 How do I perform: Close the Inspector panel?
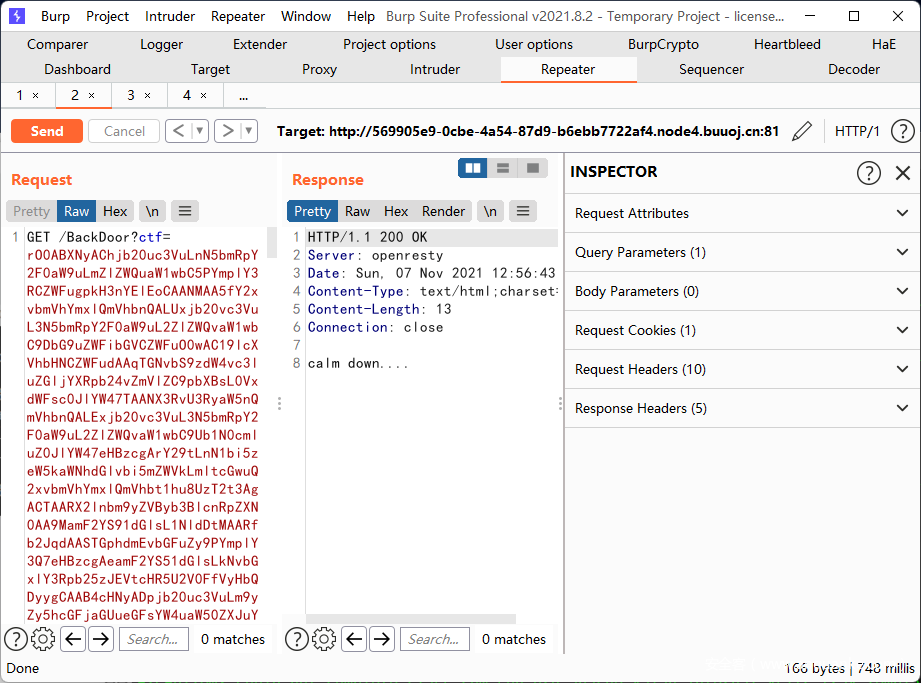[903, 173]
